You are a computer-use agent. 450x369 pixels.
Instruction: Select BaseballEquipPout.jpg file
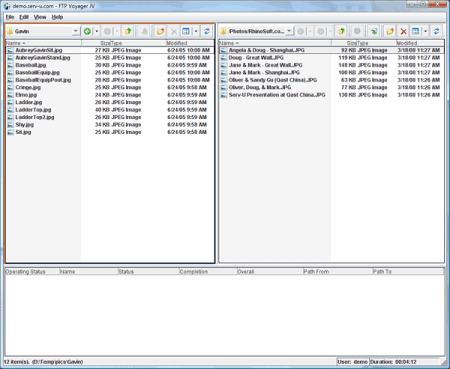point(43,80)
